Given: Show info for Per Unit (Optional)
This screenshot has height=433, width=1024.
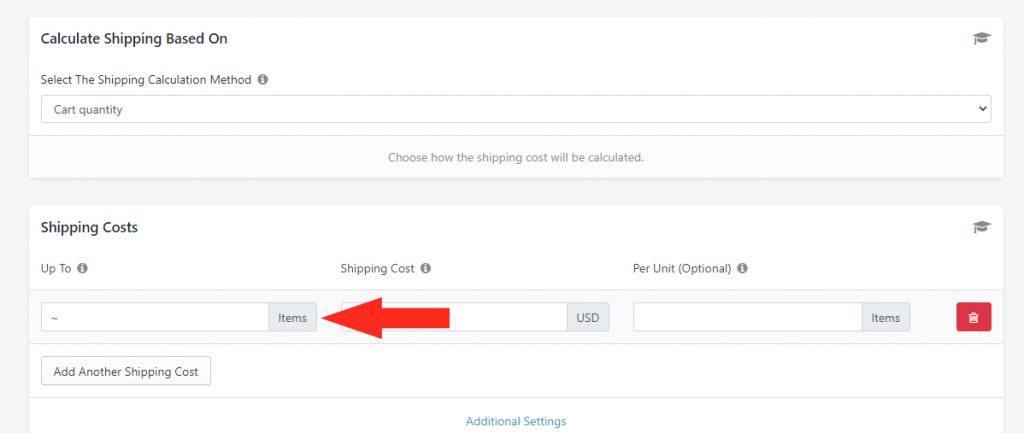Looking at the screenshot, I should (x=743, y=268).
